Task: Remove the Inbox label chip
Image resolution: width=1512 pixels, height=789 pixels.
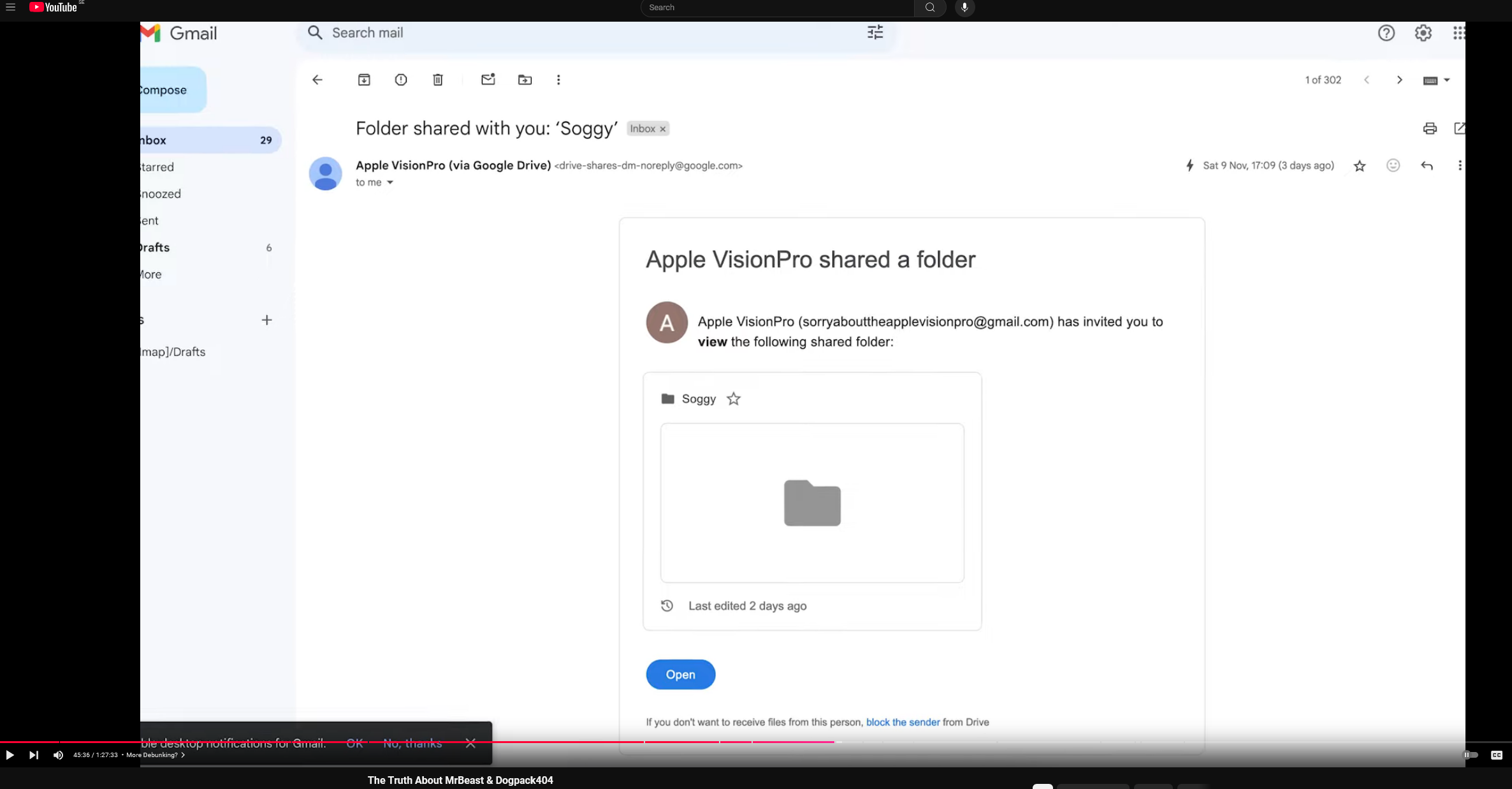Action: [x=663, y=129]
